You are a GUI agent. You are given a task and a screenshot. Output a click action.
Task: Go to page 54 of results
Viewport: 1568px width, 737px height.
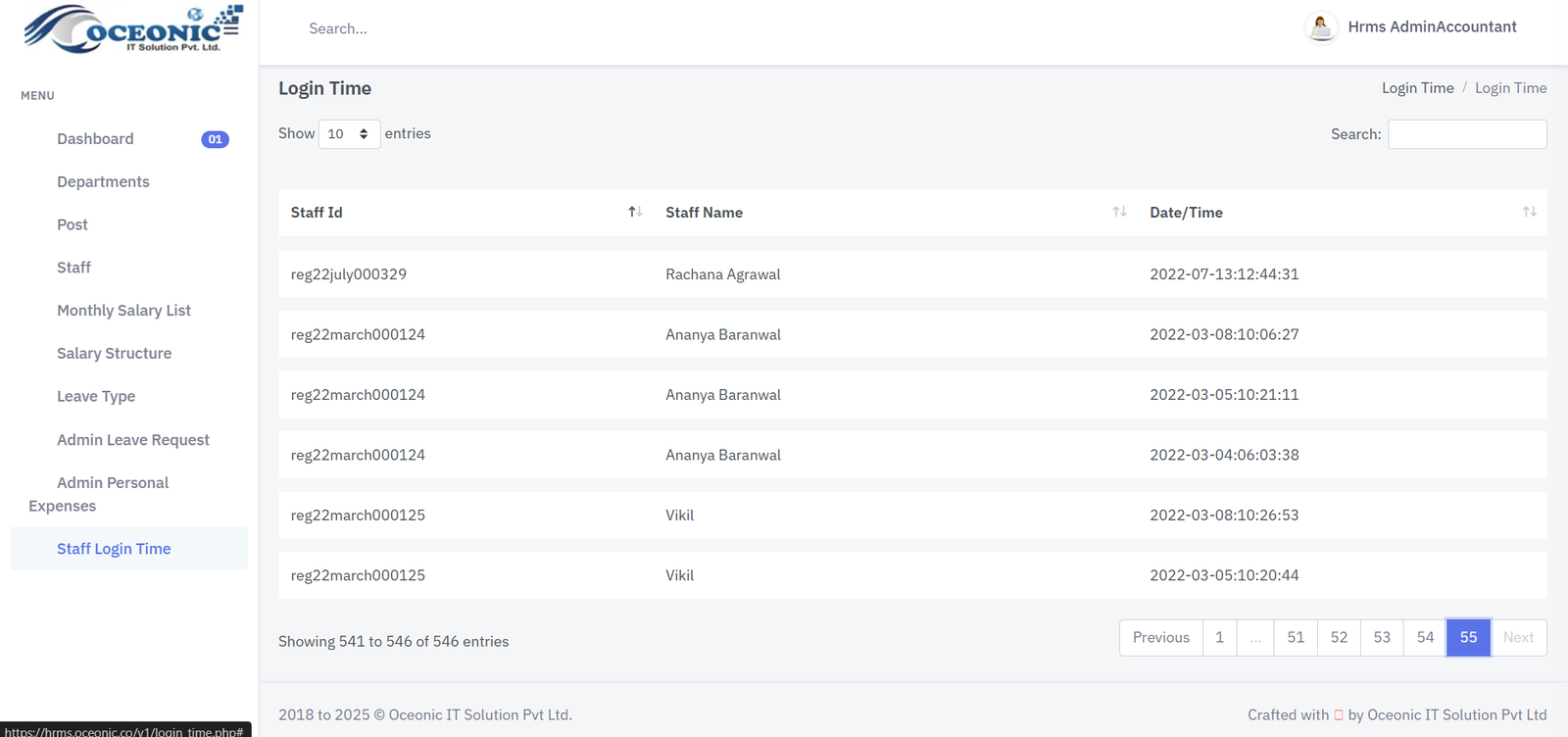1425,638
